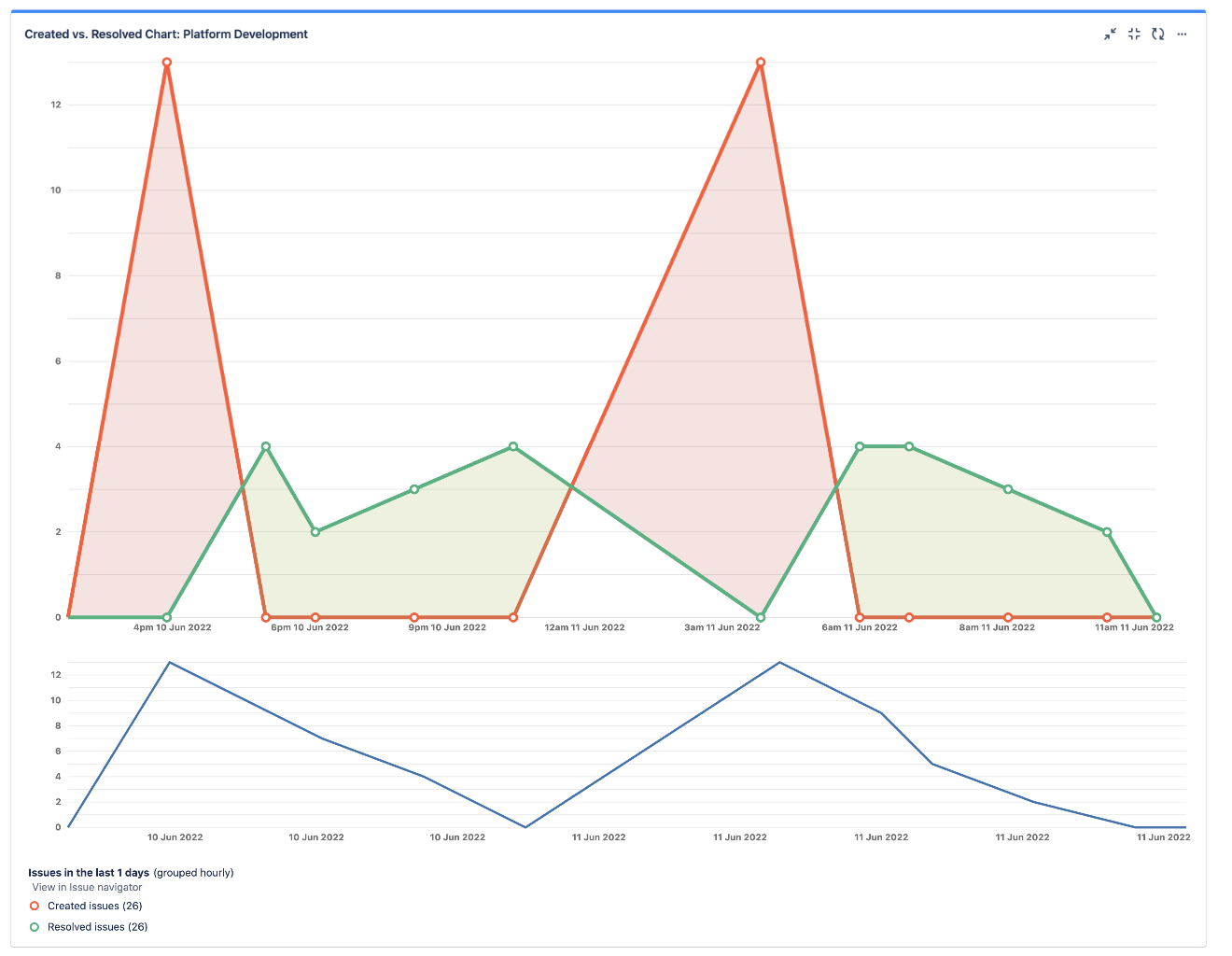1232x956 pixels.
Task: Click the orange Created issues legend marker
Action: [x=34, y=906]
